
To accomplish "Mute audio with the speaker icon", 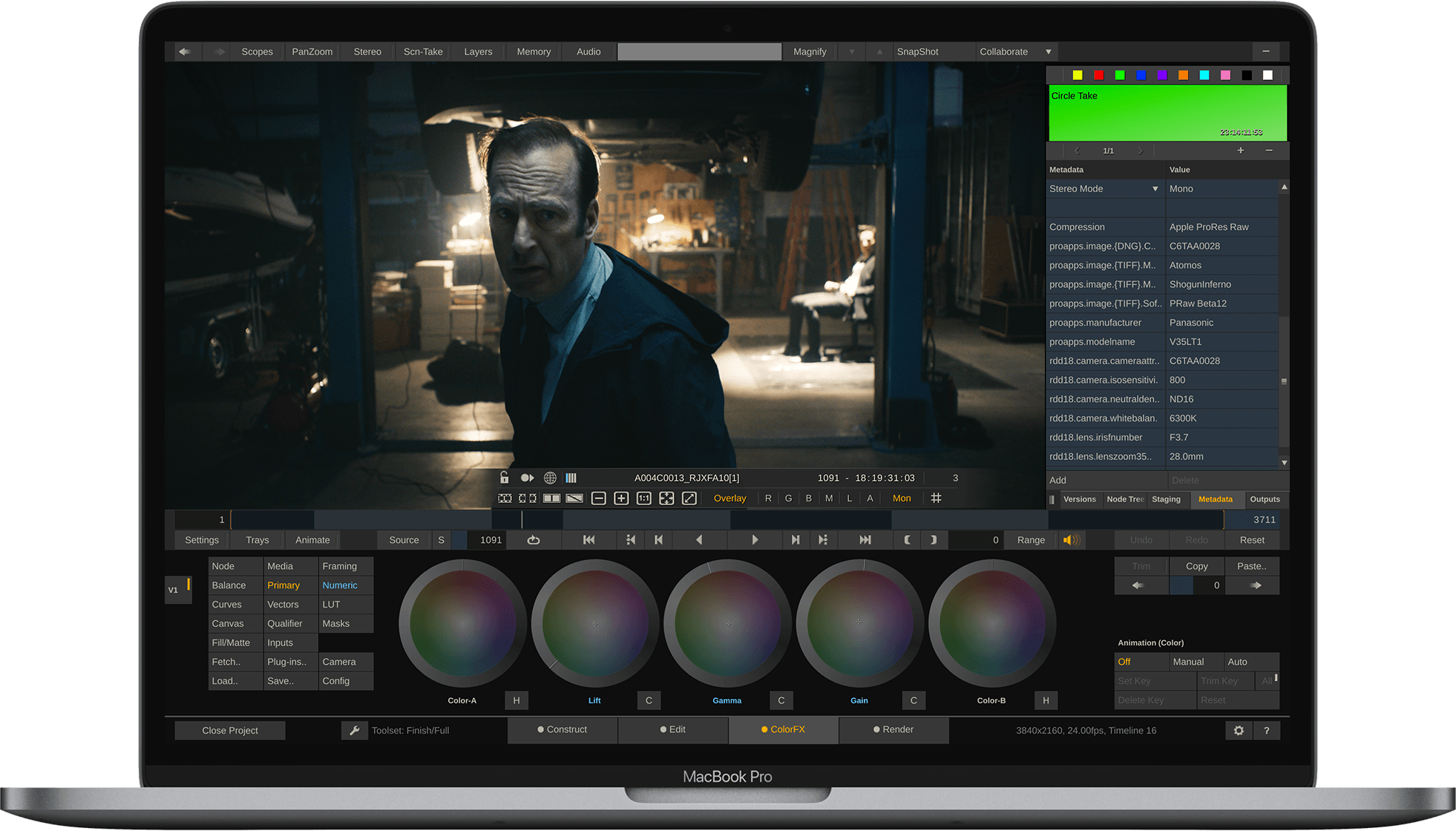I will tap(1072, 539).
